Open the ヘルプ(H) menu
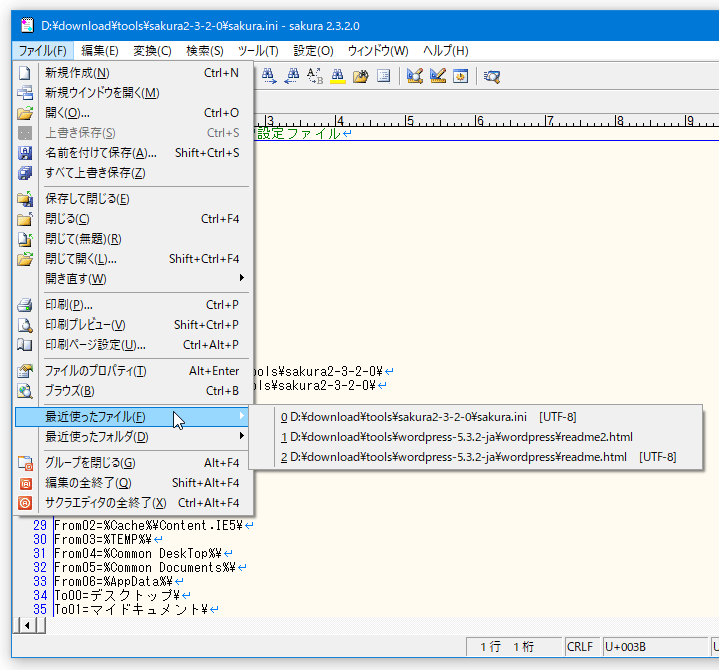 pyautogui.click(x=445, y=50)
